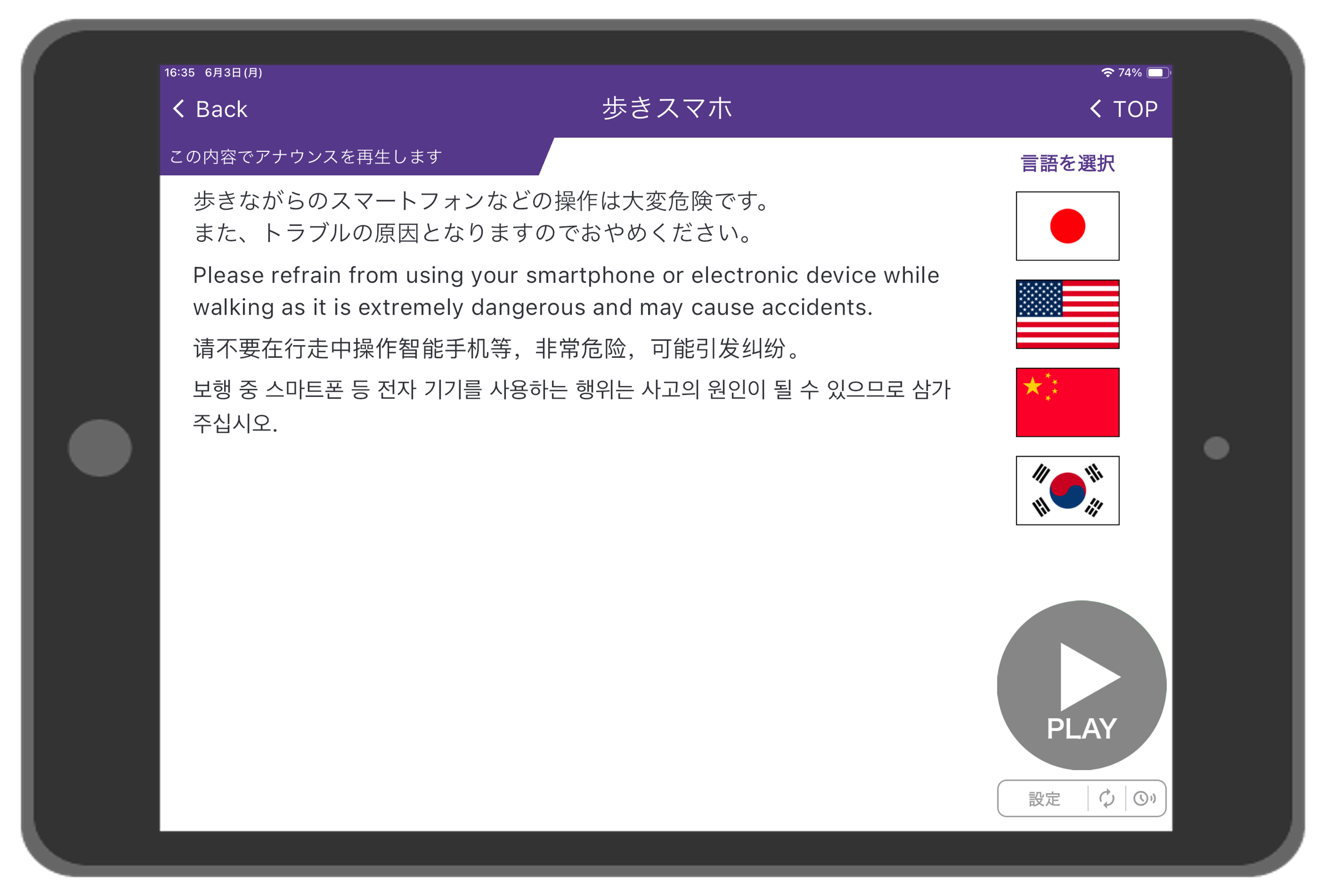Tap the 歩きスマホ title header
Screen dimensions: 1326x896
[x=666, y=108]
